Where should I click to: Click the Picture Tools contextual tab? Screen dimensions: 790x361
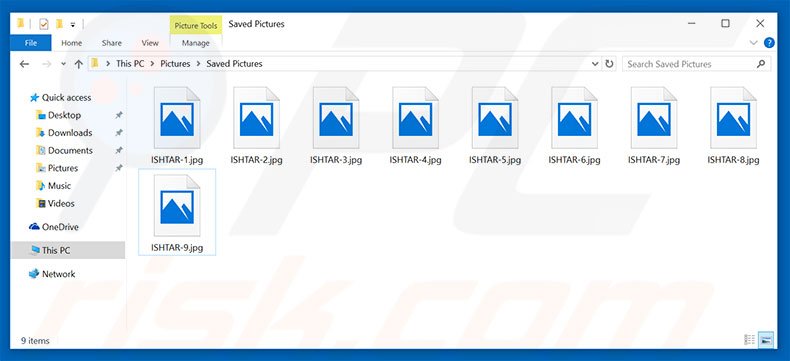pos(196,26)
